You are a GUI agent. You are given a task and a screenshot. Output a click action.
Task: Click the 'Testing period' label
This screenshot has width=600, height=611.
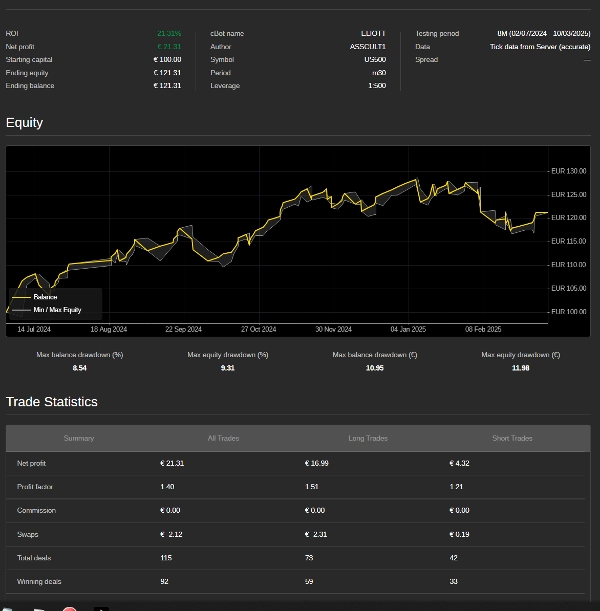point(437,34)
